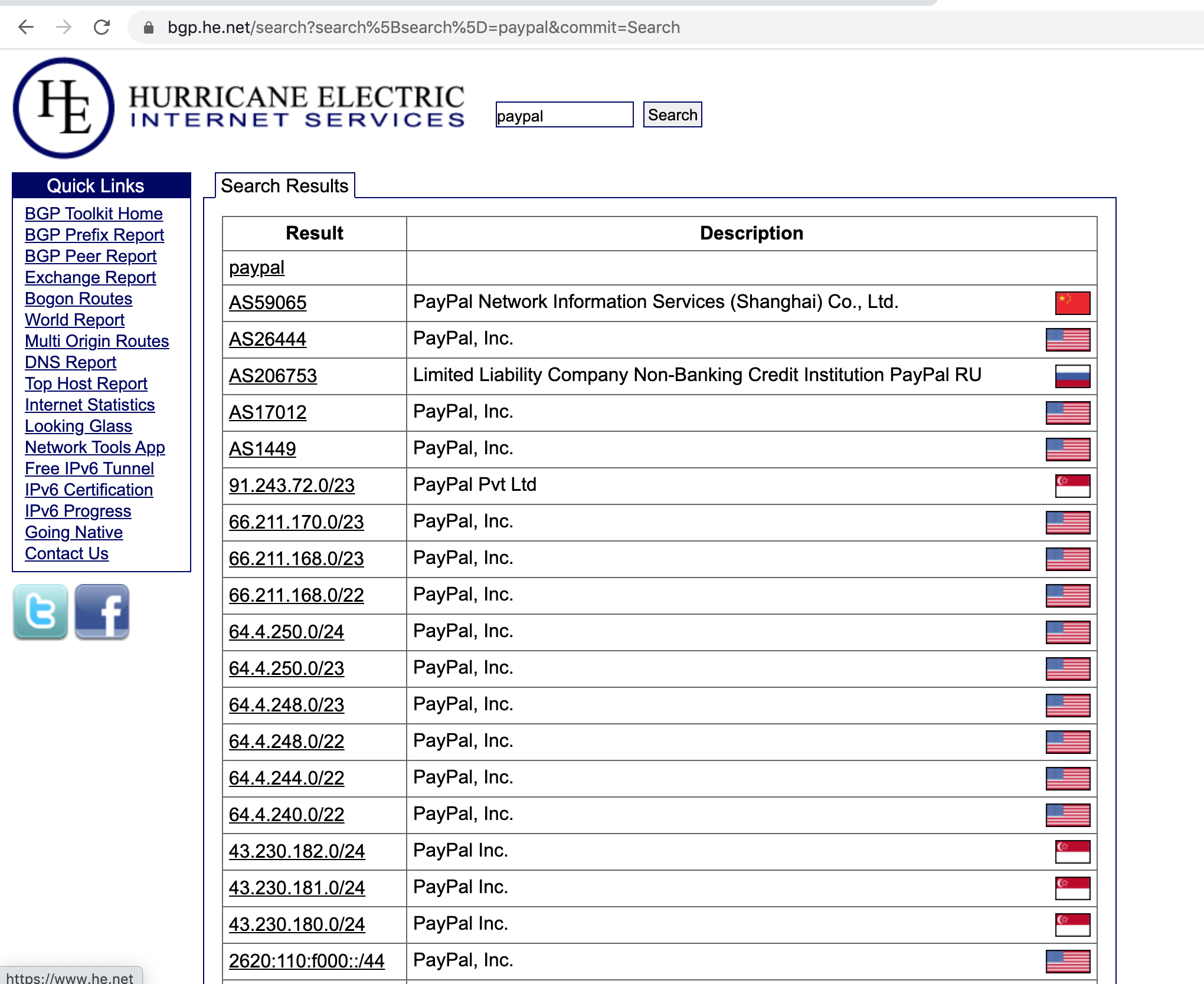Click the browser back arrow
The width and height of the screenshot is (1204, 984).
(x=26, y=27)
